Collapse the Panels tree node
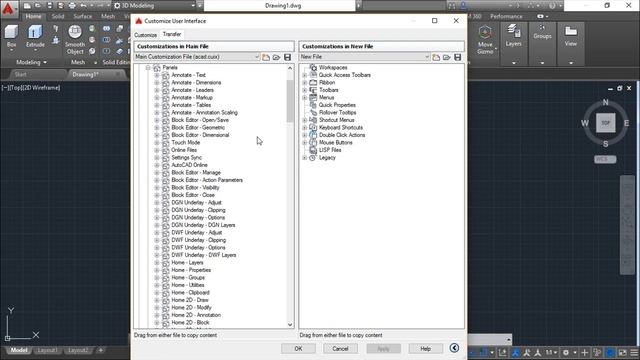Viewport: 640px width, 360px height. coord(148,68)
